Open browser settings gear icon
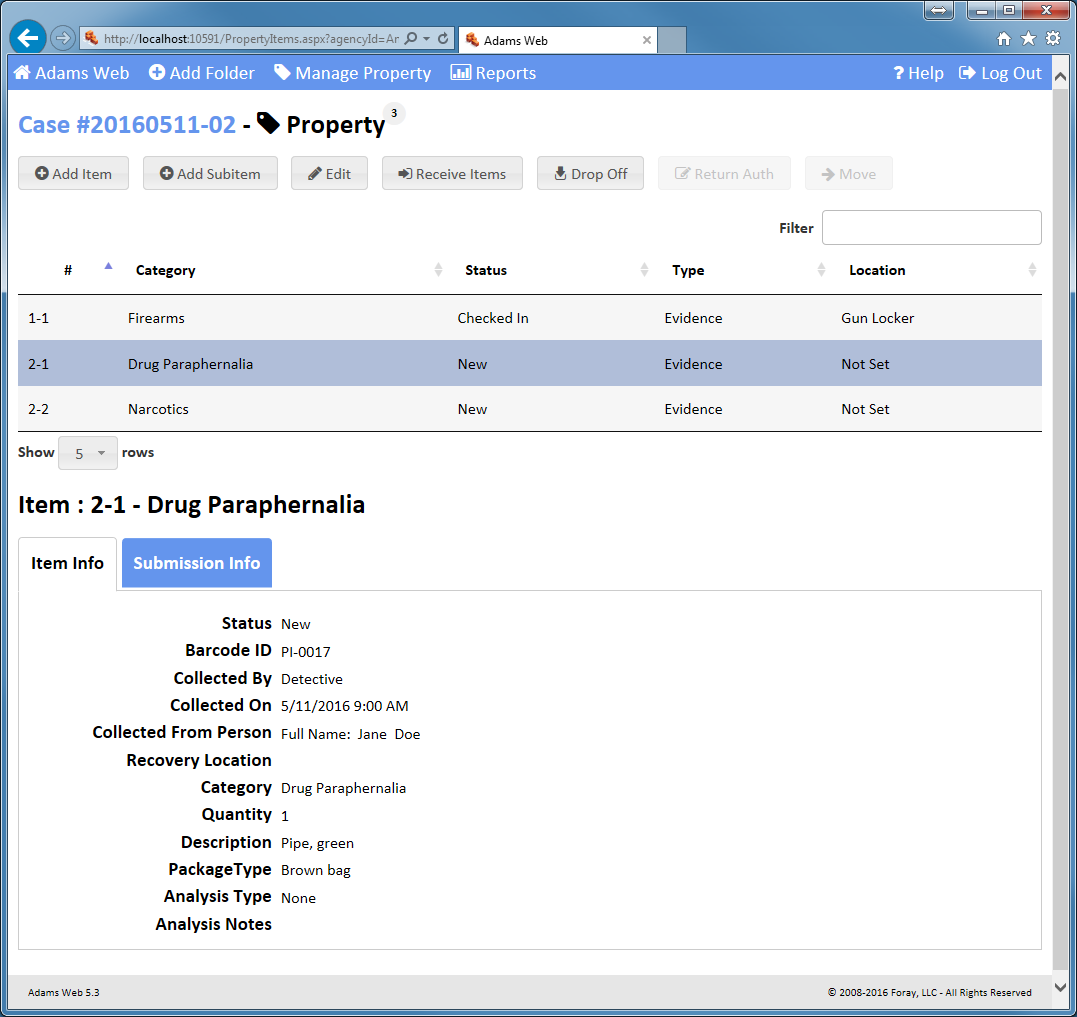Screen dimensions: 1077x1017 coord(1053,39)
